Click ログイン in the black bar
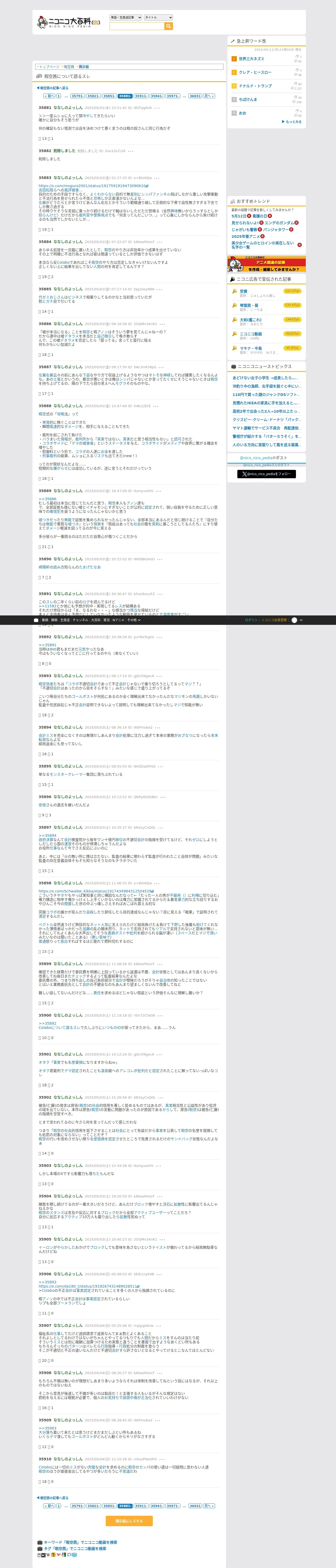The width and height of the screenshot is (336, 1568). tap(251, 620)
